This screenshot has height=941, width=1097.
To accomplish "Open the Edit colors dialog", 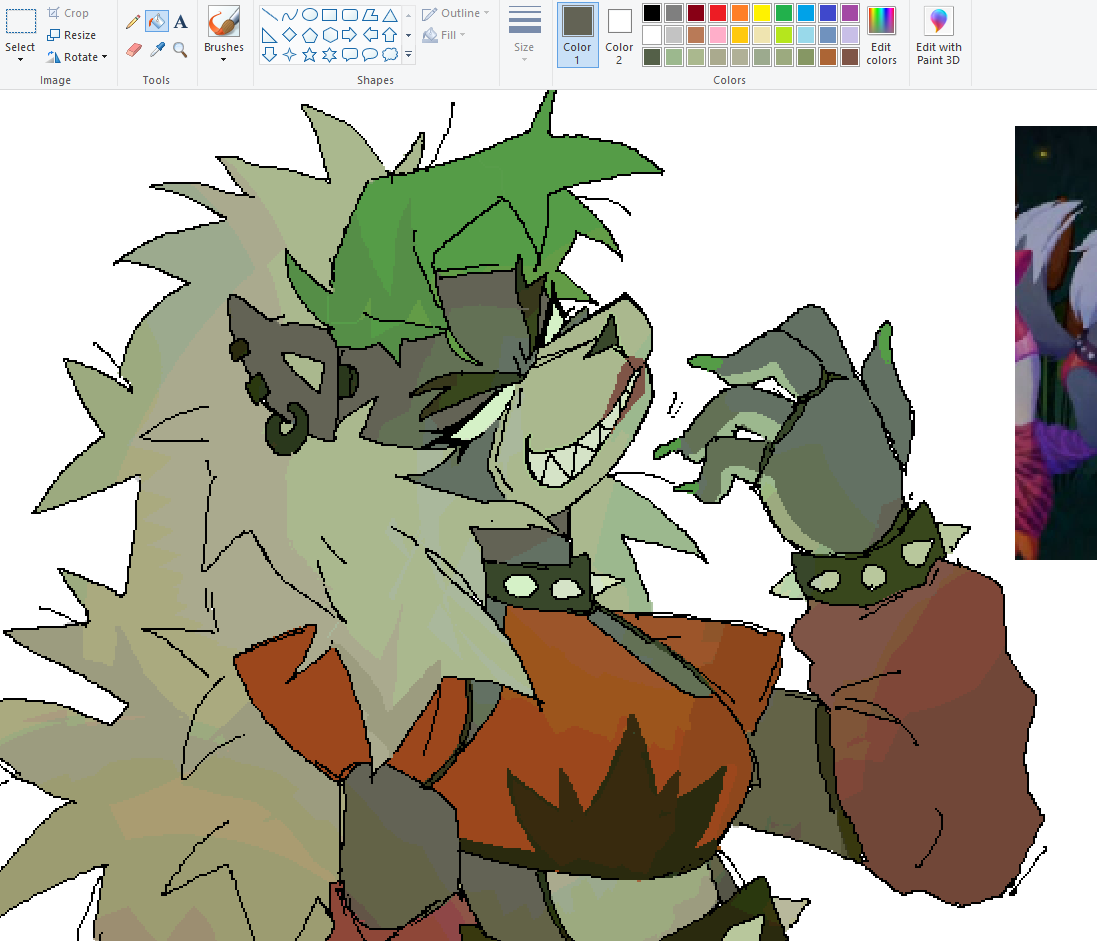I will coord(882,35).
